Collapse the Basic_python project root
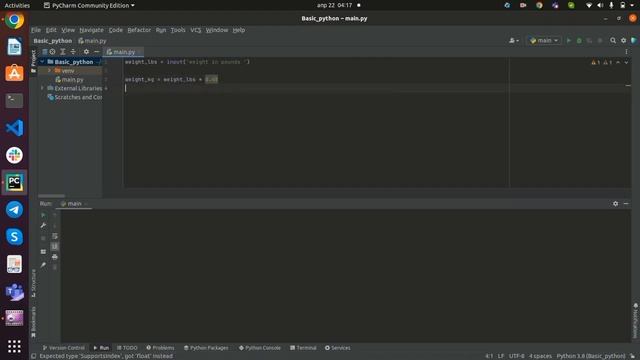640x360 pixels. point(42,62)
